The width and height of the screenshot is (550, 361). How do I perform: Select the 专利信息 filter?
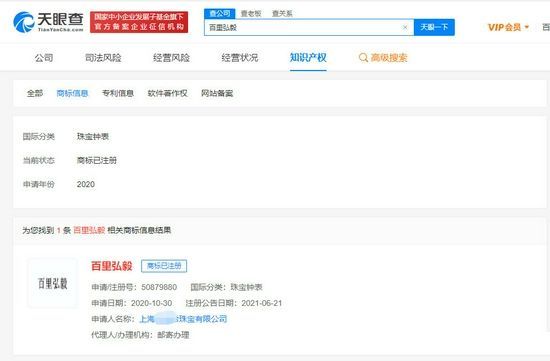[118, 93]
